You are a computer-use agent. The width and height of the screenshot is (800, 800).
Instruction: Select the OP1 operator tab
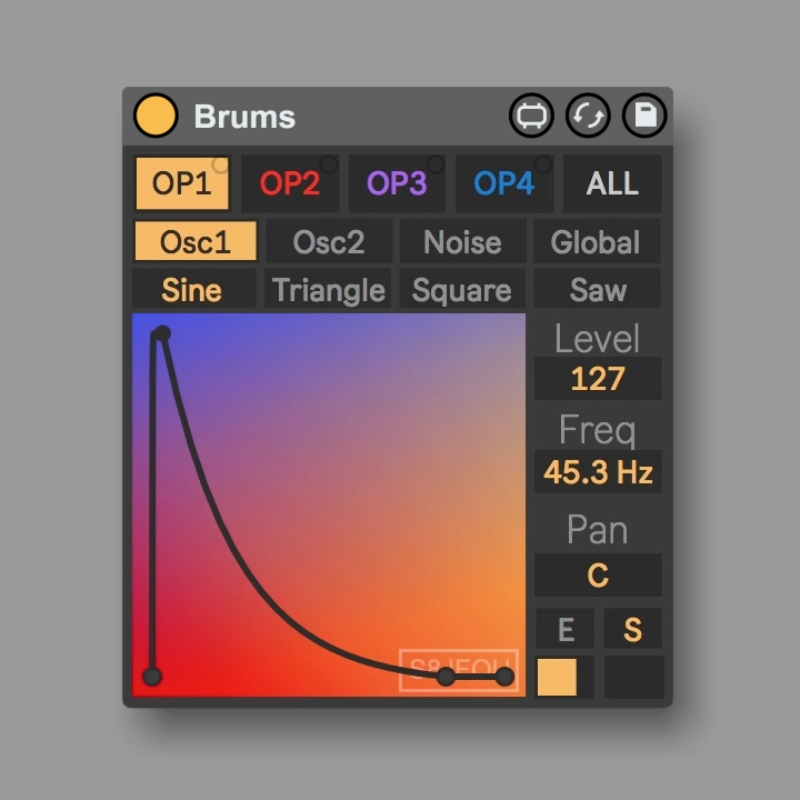coord(182,184)
